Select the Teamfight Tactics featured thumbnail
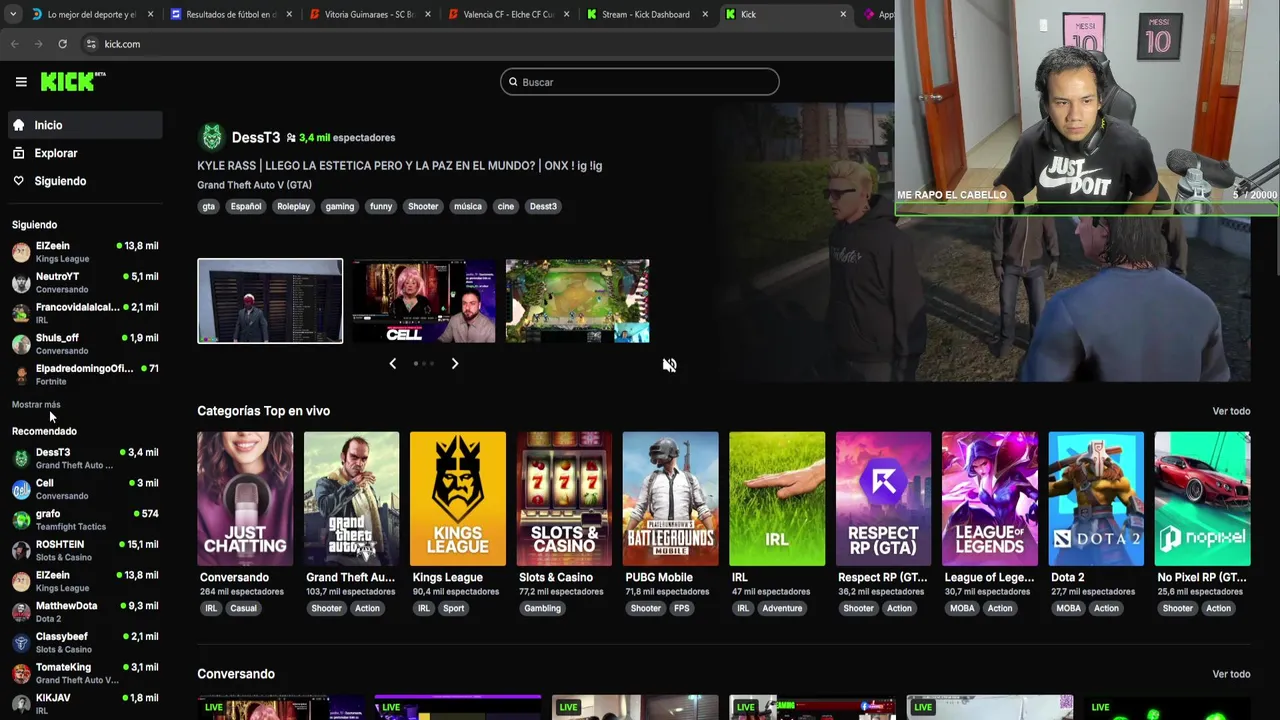The image size is (1280, 720). (x=577, y=301)
